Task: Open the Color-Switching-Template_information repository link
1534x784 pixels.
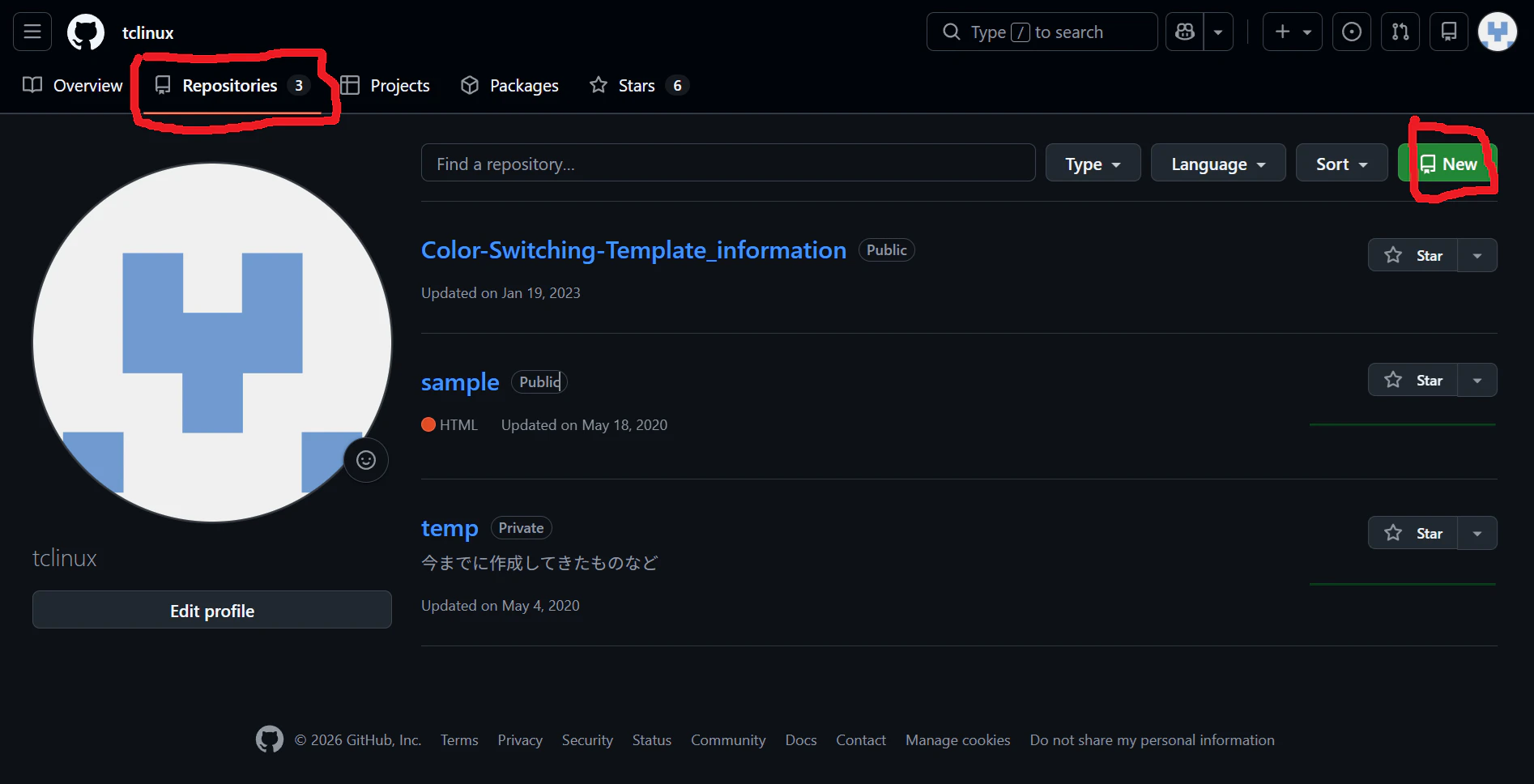Action: pos(633,250)
